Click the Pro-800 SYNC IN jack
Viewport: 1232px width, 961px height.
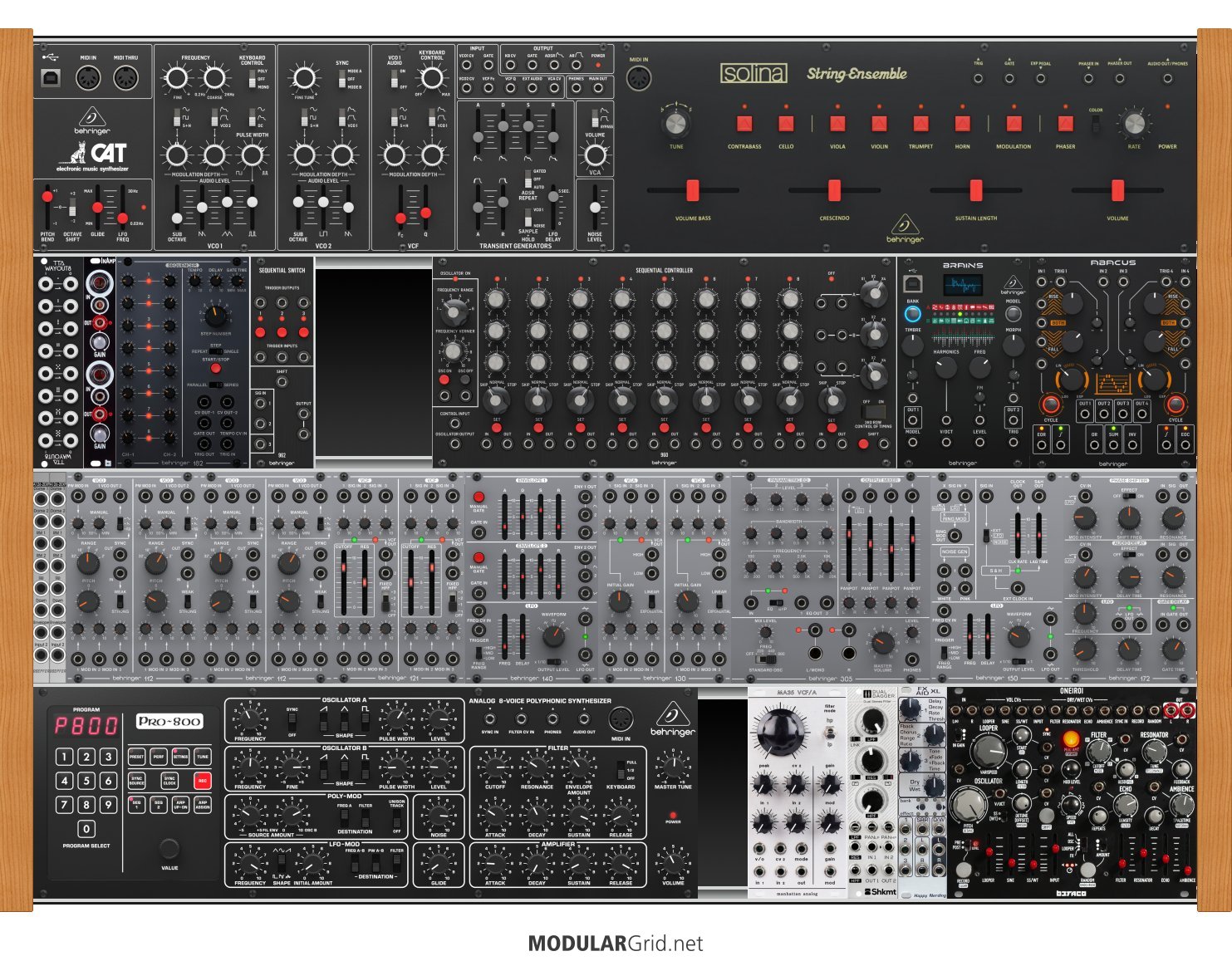pos(490,719)
